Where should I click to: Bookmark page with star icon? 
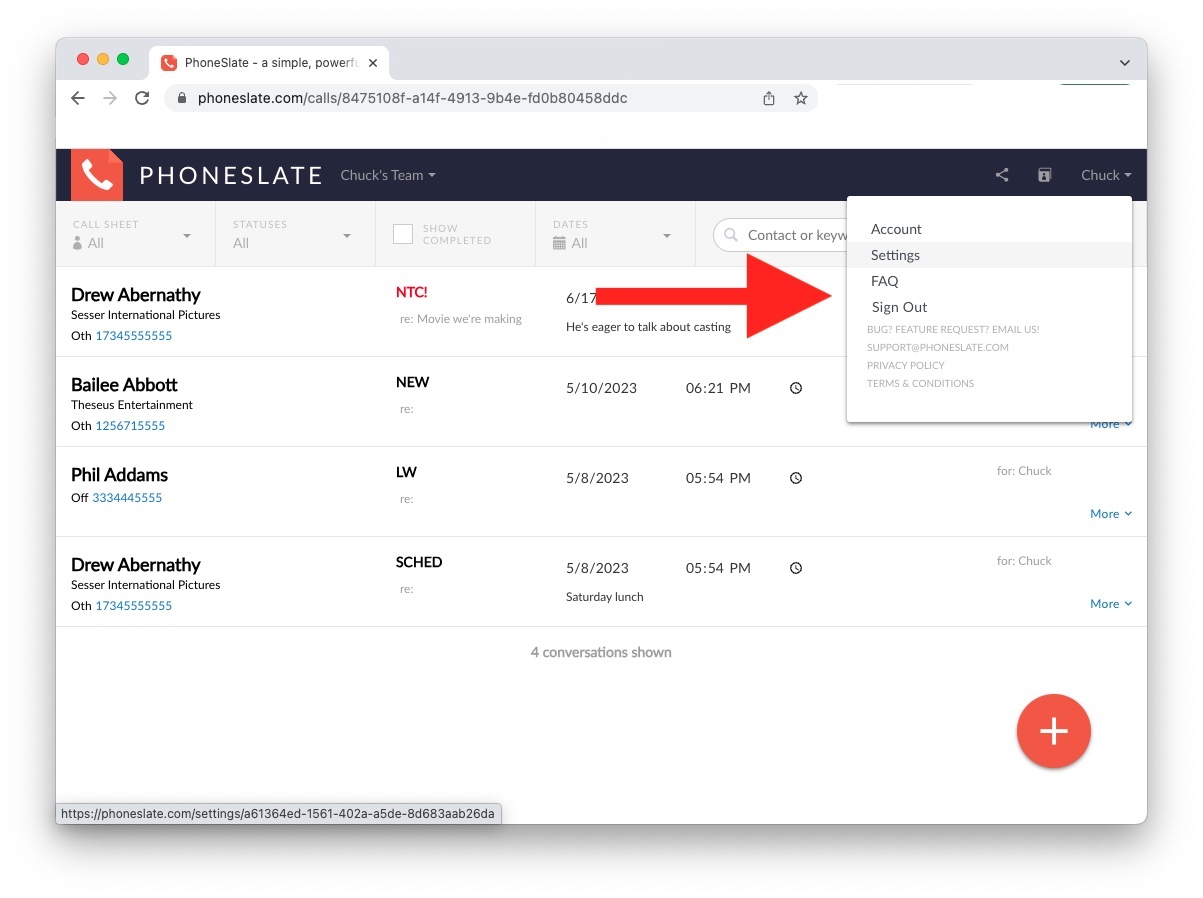click(x=801, y=98)
